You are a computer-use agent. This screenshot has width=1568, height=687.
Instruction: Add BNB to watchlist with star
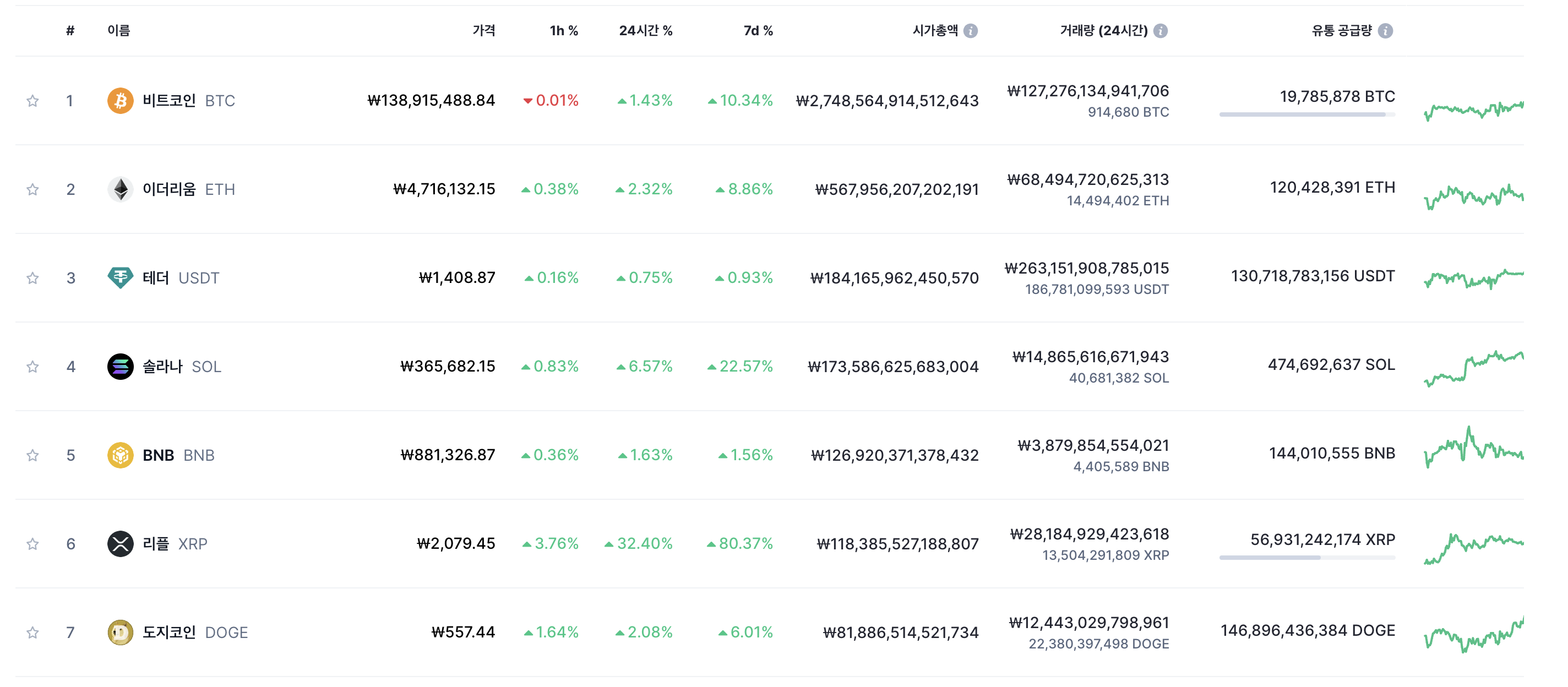point(33,455)
